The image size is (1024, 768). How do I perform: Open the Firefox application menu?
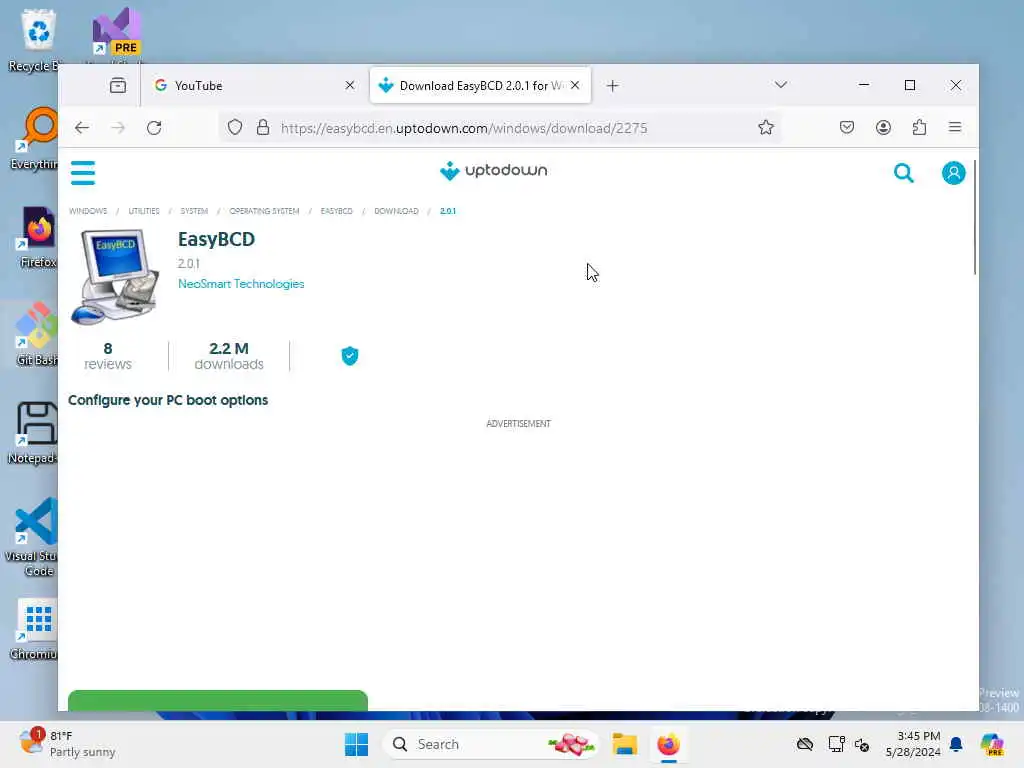click(955, 127)
